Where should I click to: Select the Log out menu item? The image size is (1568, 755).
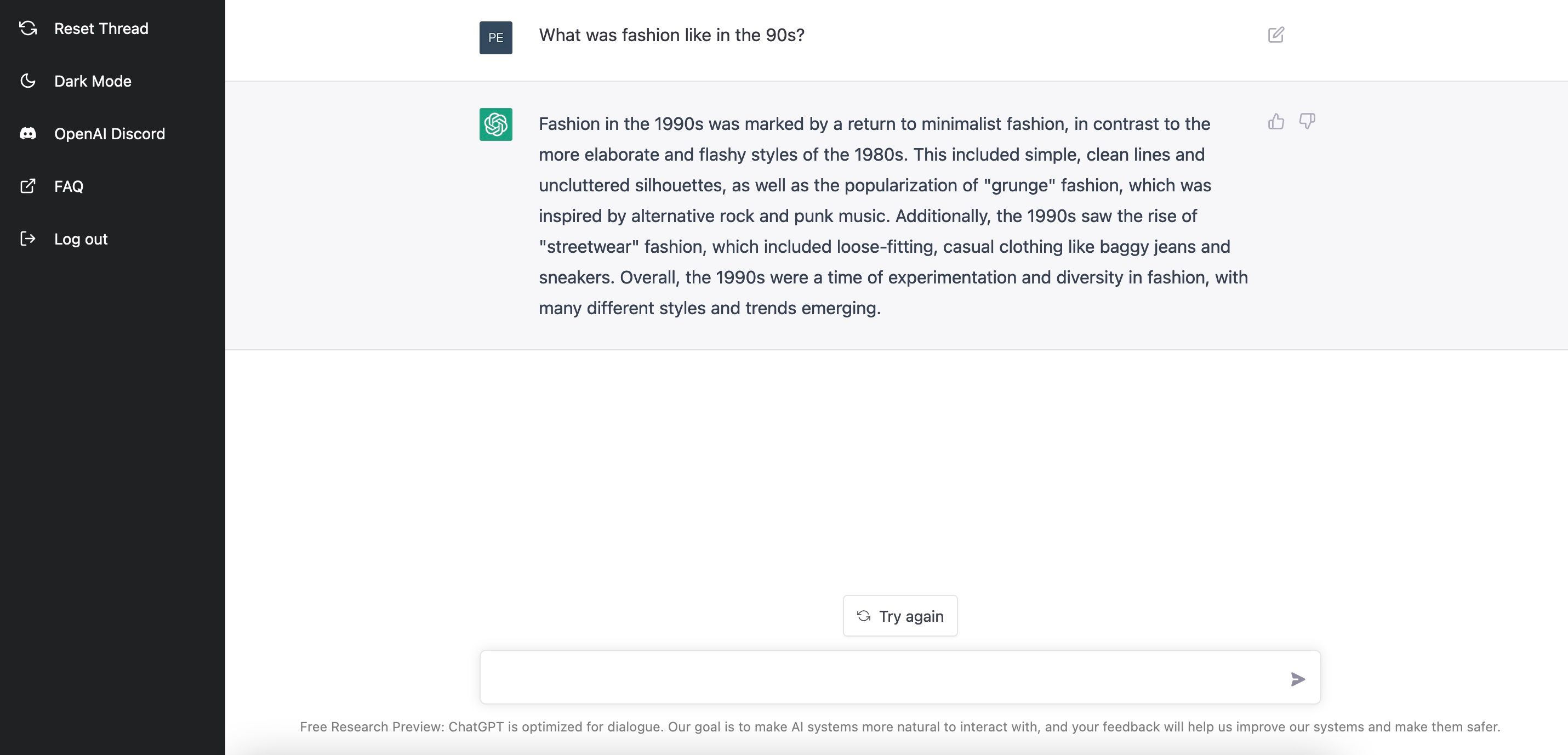[80, 238]
